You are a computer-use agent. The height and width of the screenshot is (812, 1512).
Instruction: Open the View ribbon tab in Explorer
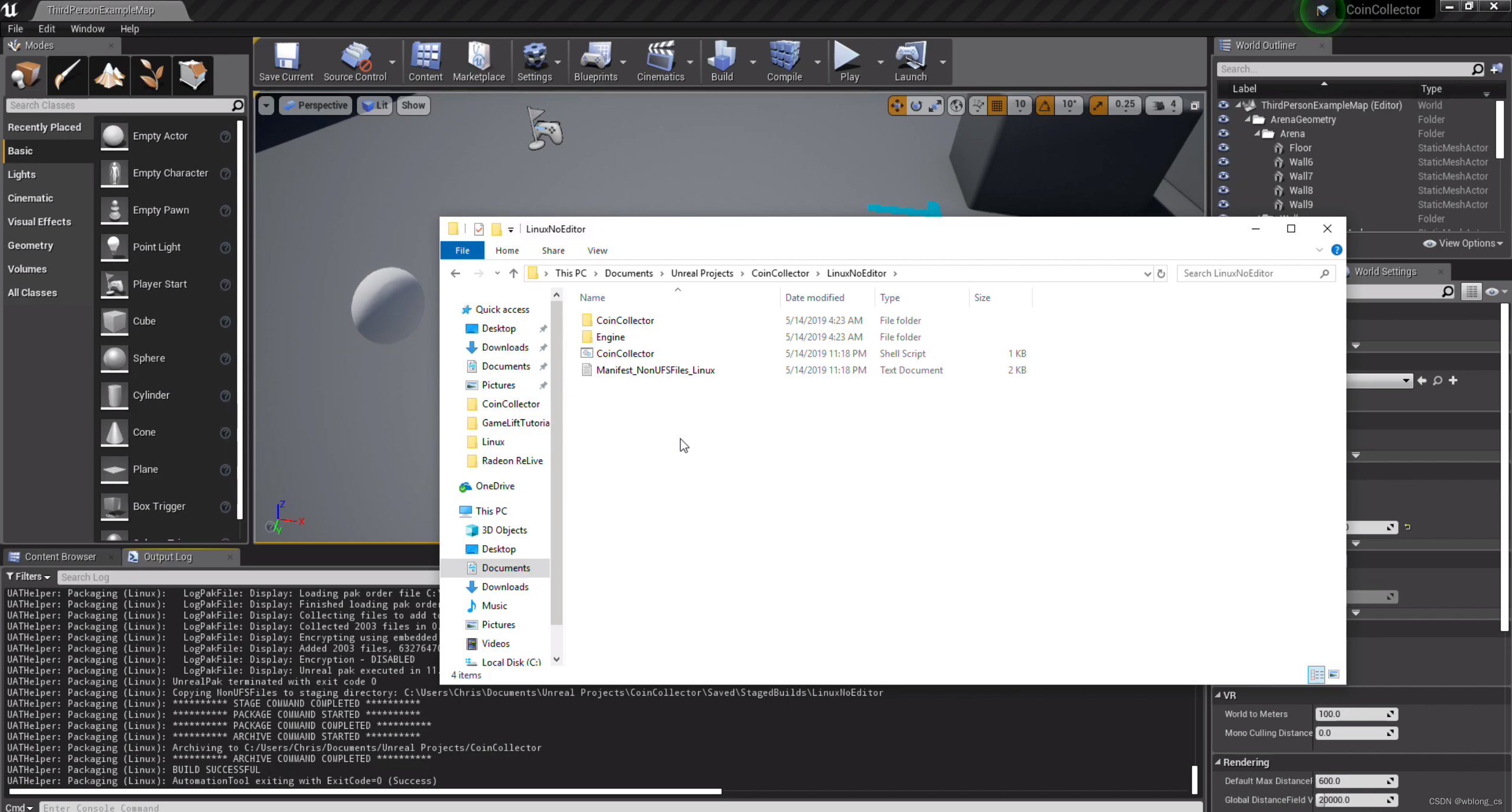point(597,250)
